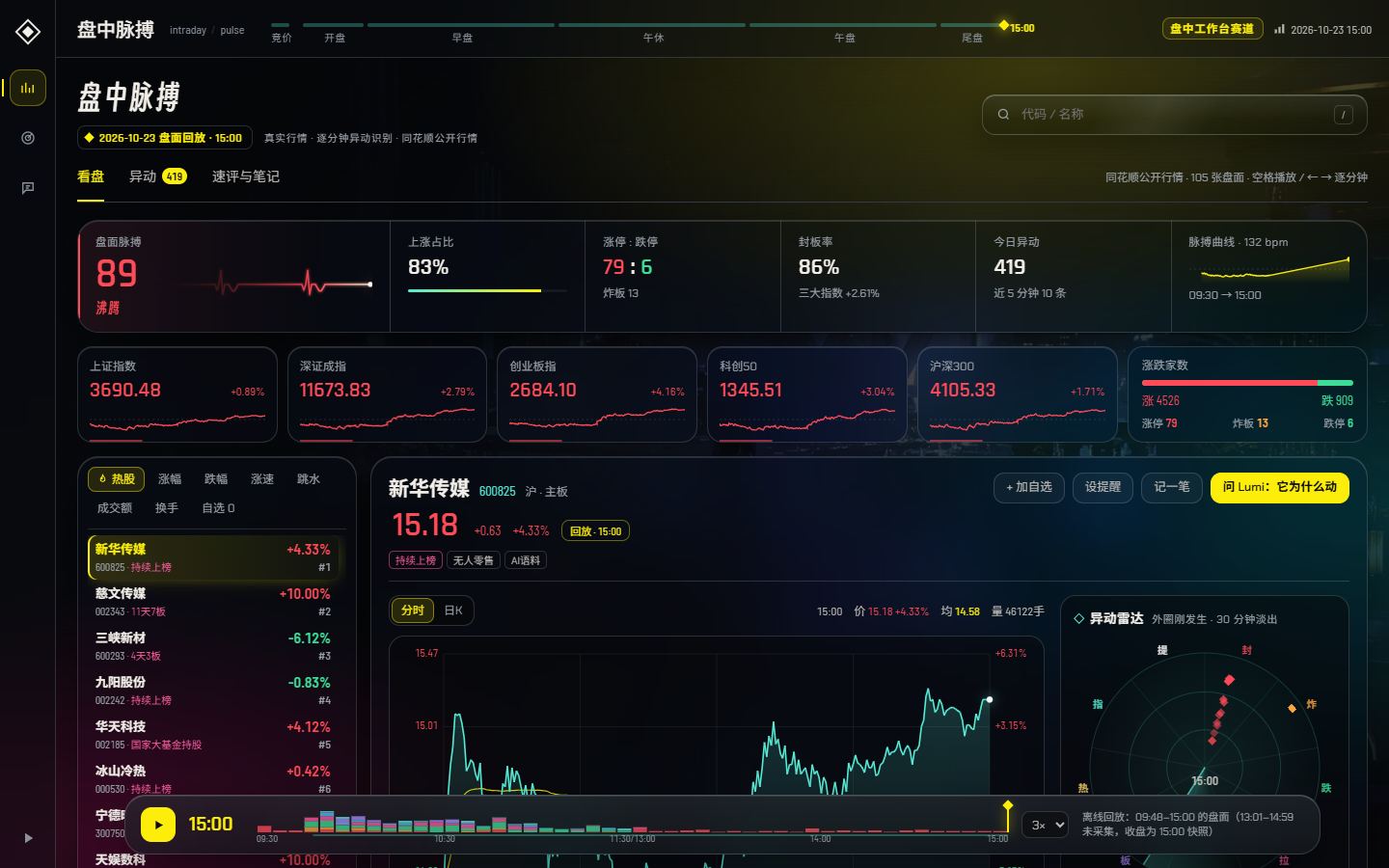Click the search magnifier icon
The width and height of the screenshot is (1389, 868).
coord(1003,114)
